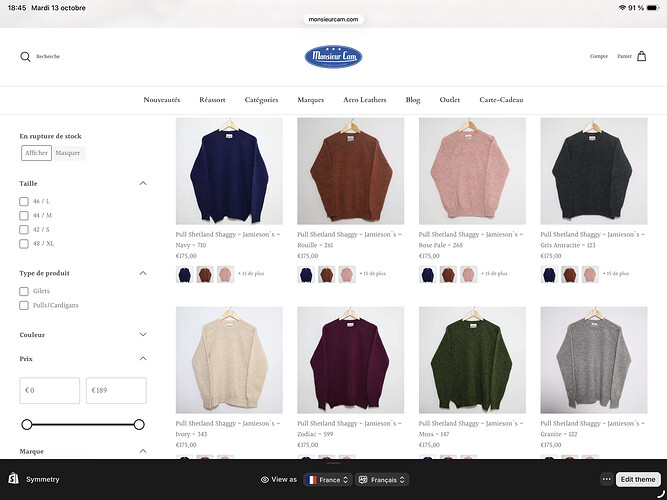
Task: Go to the Réassort menu item
Action: [212, 100]
